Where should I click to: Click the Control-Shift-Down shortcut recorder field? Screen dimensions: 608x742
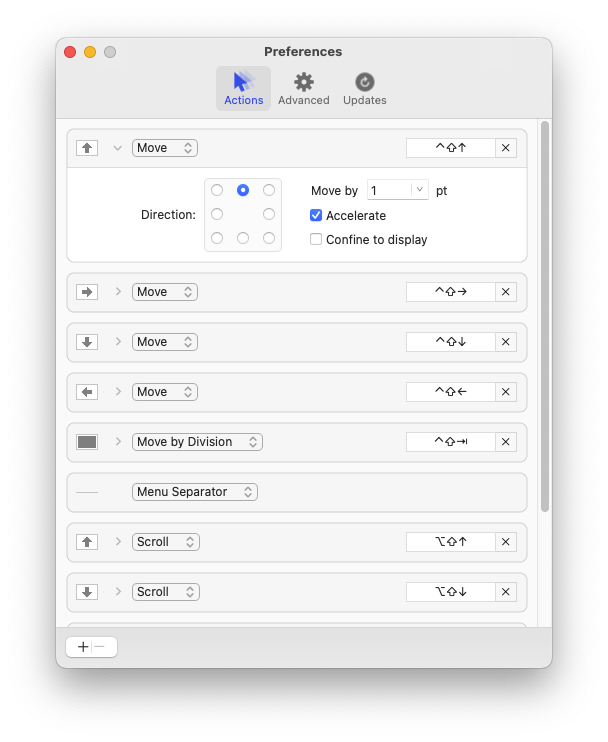(450, 342)
